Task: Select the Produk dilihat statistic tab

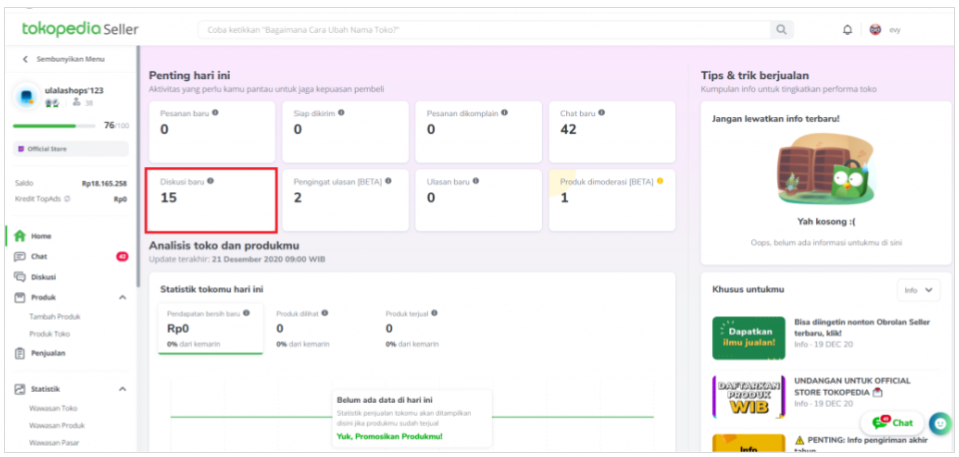Action: (302, 329)
